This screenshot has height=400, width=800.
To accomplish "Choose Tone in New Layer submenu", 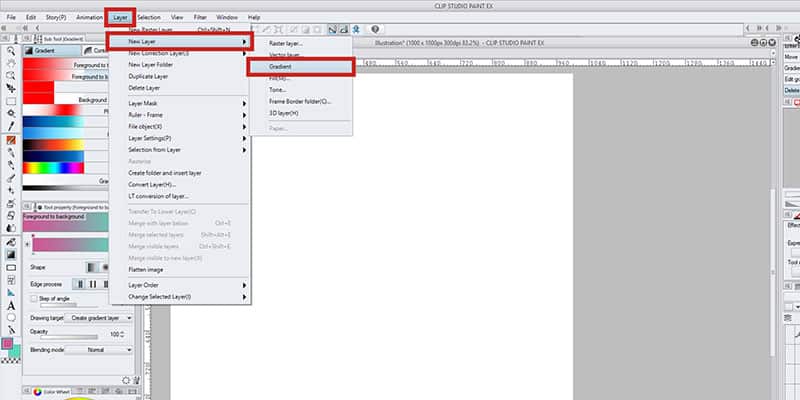I will [301, 90].
